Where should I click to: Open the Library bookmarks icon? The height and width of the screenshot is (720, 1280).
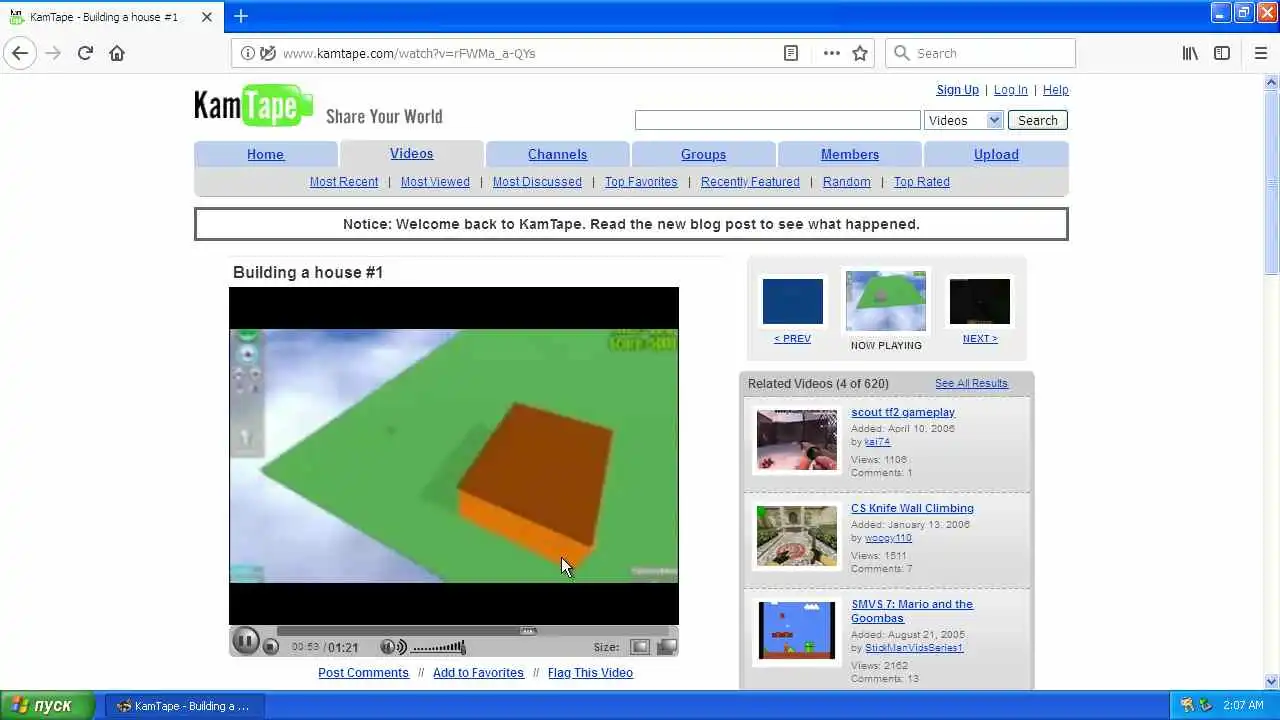[1190, 53]
